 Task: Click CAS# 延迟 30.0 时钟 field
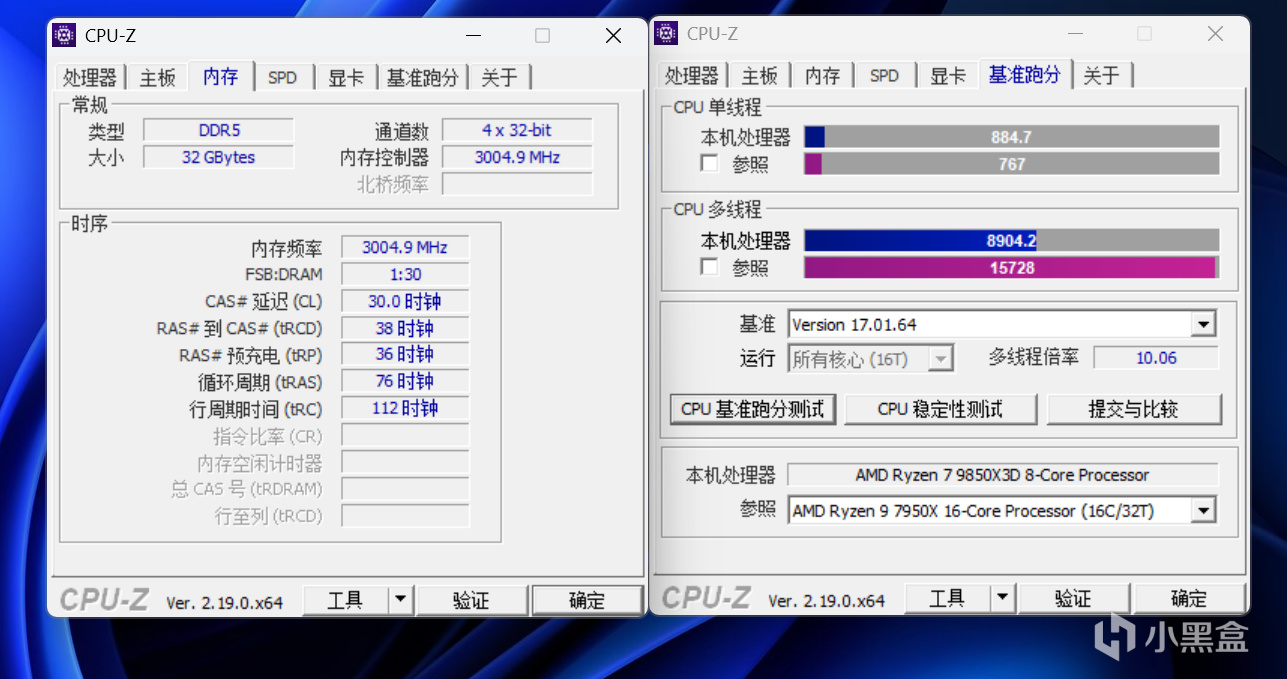(x=405, y=301)
